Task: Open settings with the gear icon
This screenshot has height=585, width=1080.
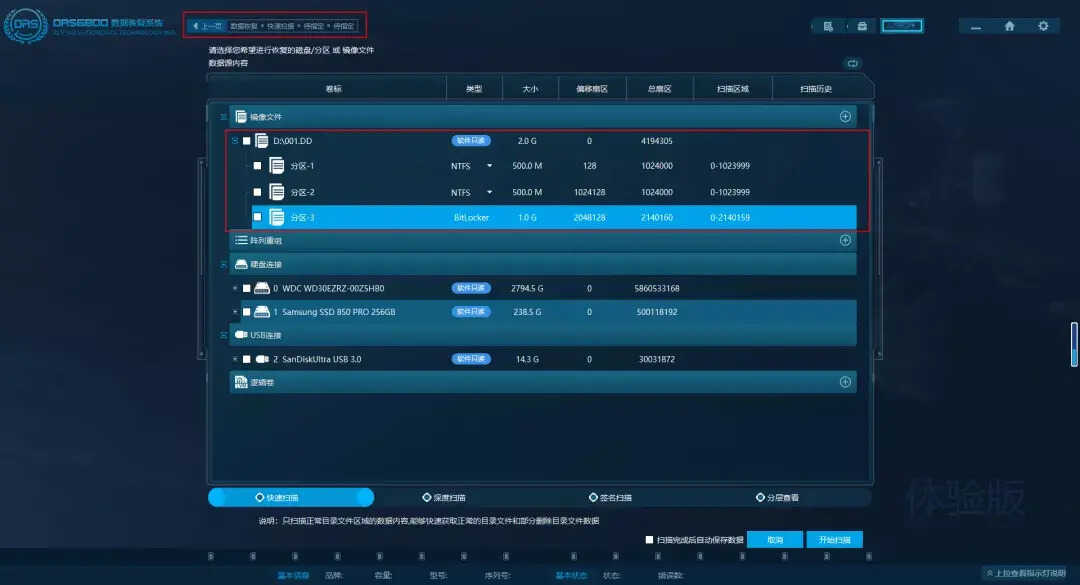Action: tap(1043, 26)
